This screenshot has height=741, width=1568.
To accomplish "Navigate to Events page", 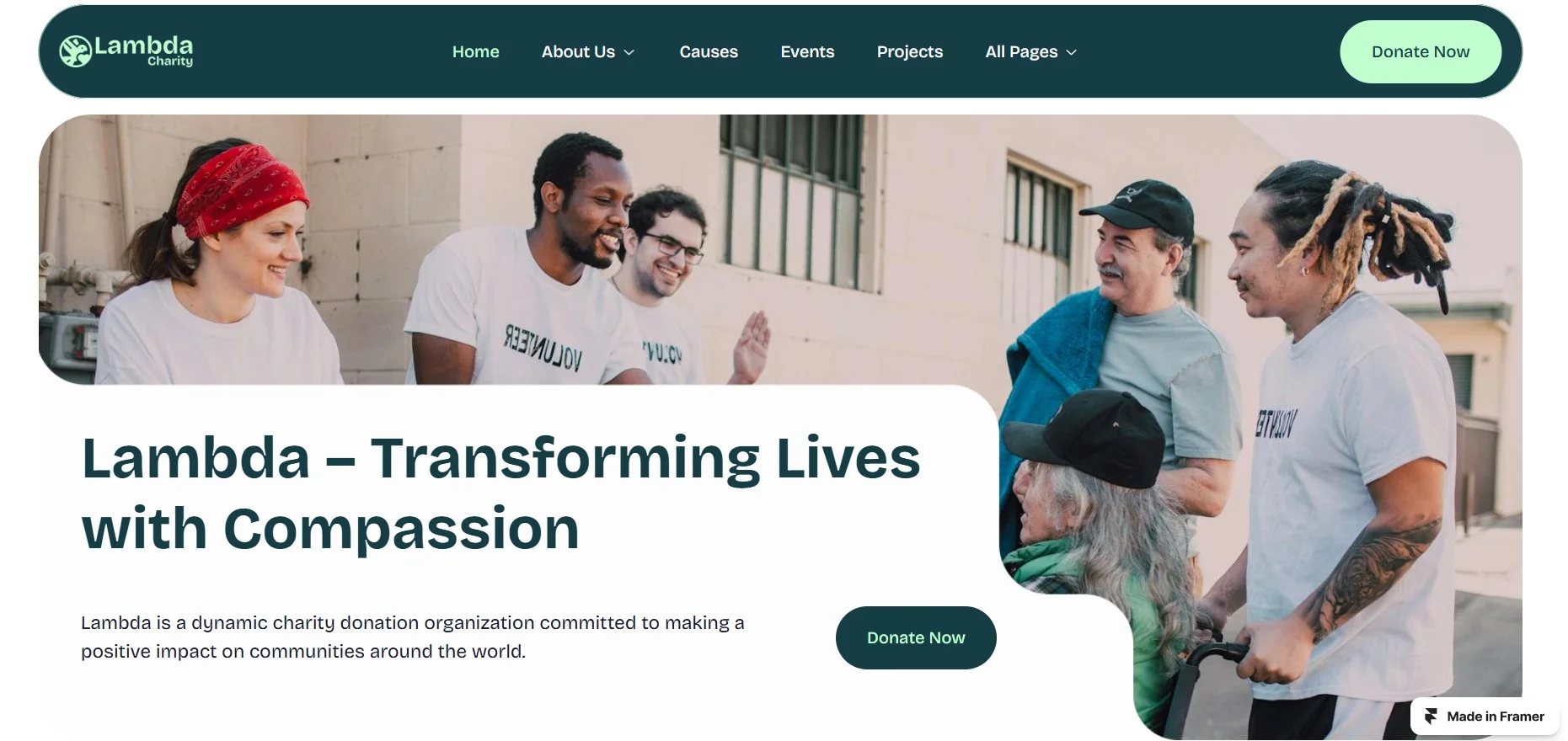I will click(x=807, y=51).
